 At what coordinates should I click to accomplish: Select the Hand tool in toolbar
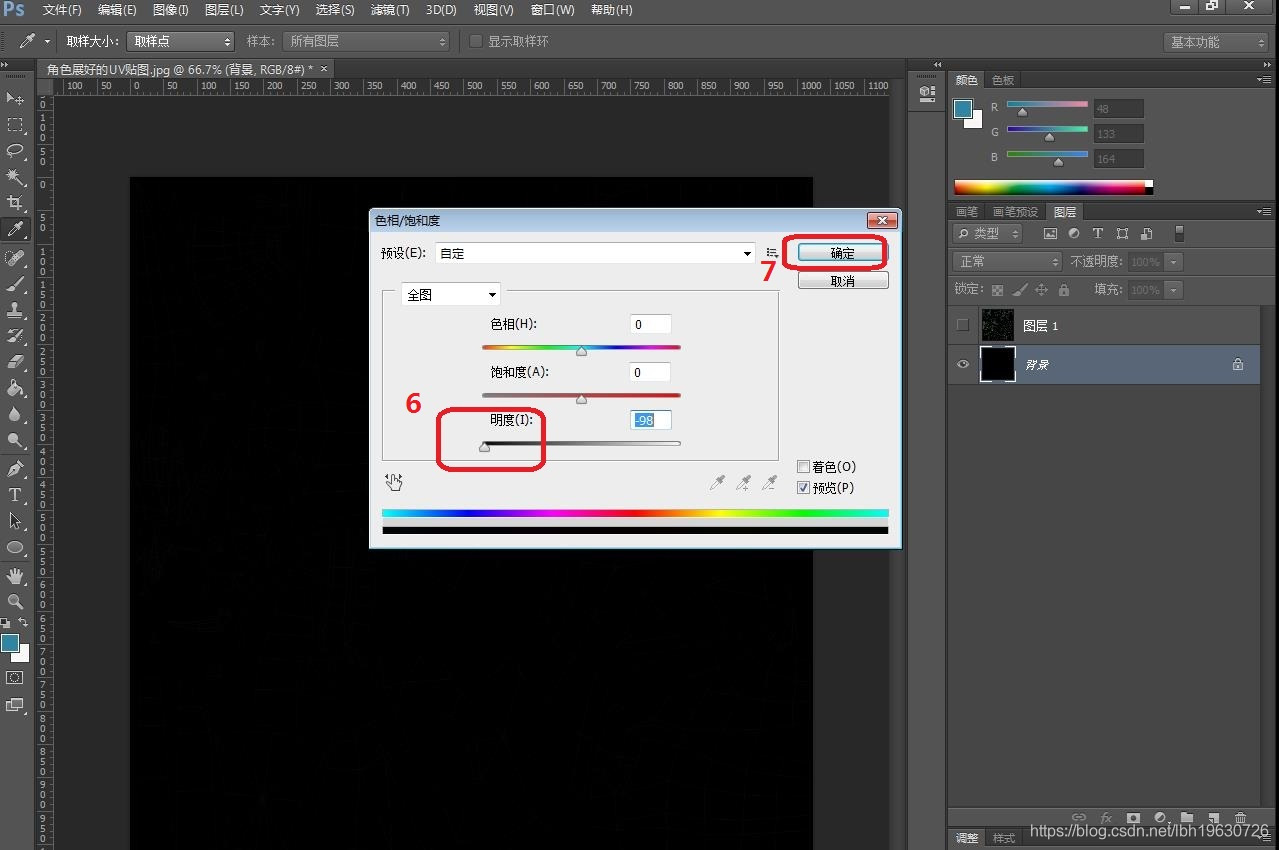[15, 576]
